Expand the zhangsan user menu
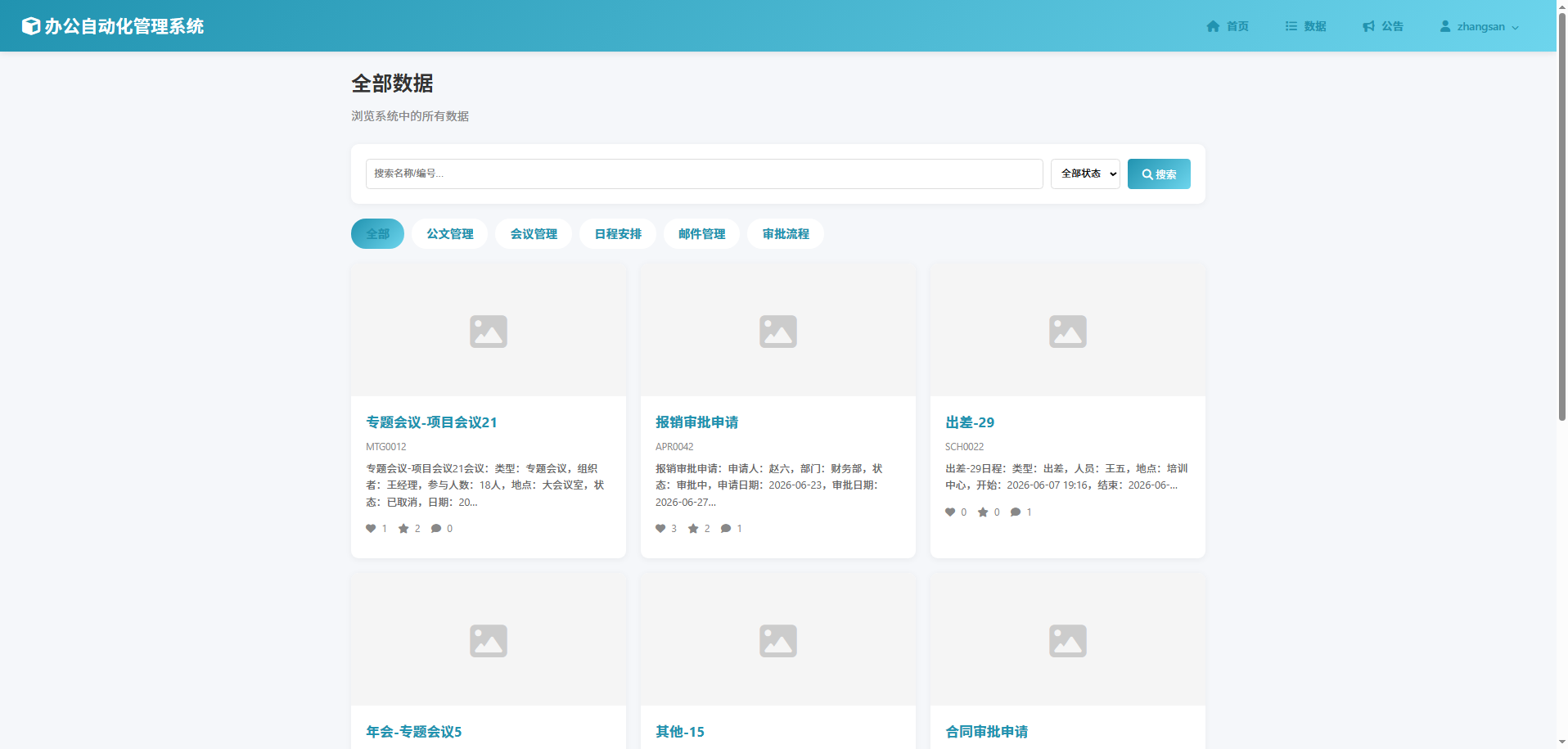This screenshot has width=1568, height=749. point(1480,26)
